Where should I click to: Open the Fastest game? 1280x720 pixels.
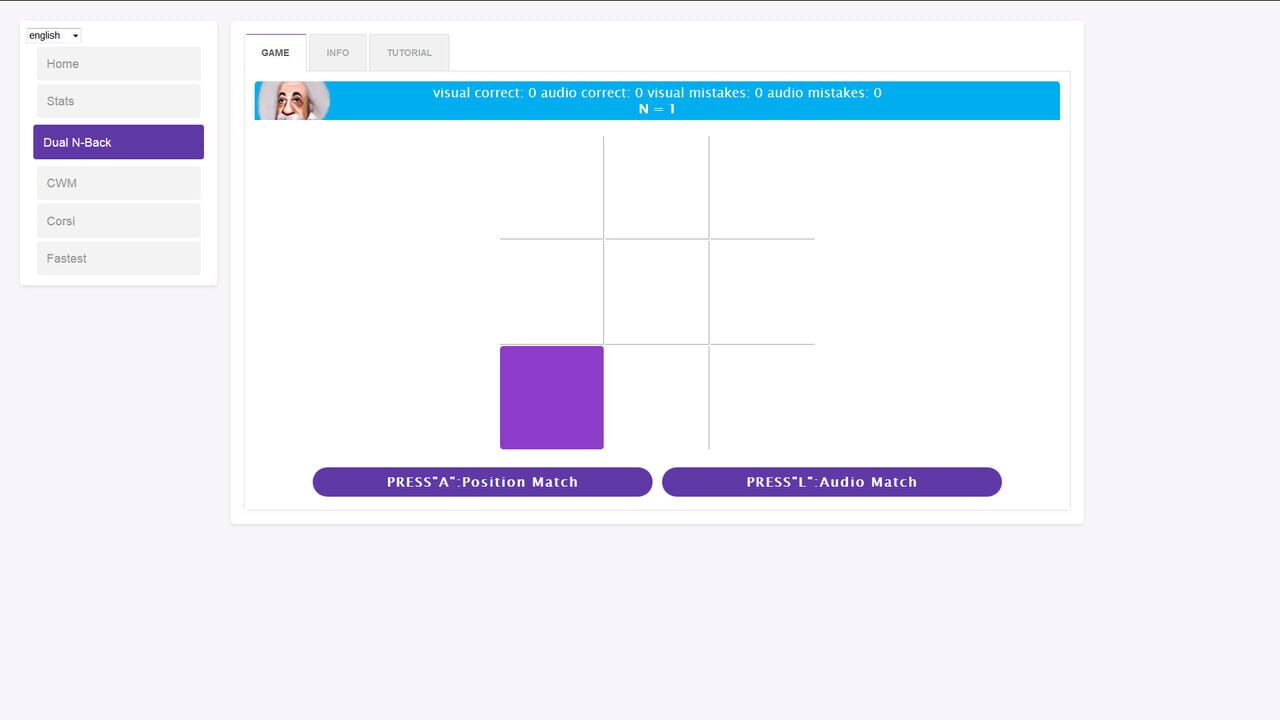click(x=118, y=258)
